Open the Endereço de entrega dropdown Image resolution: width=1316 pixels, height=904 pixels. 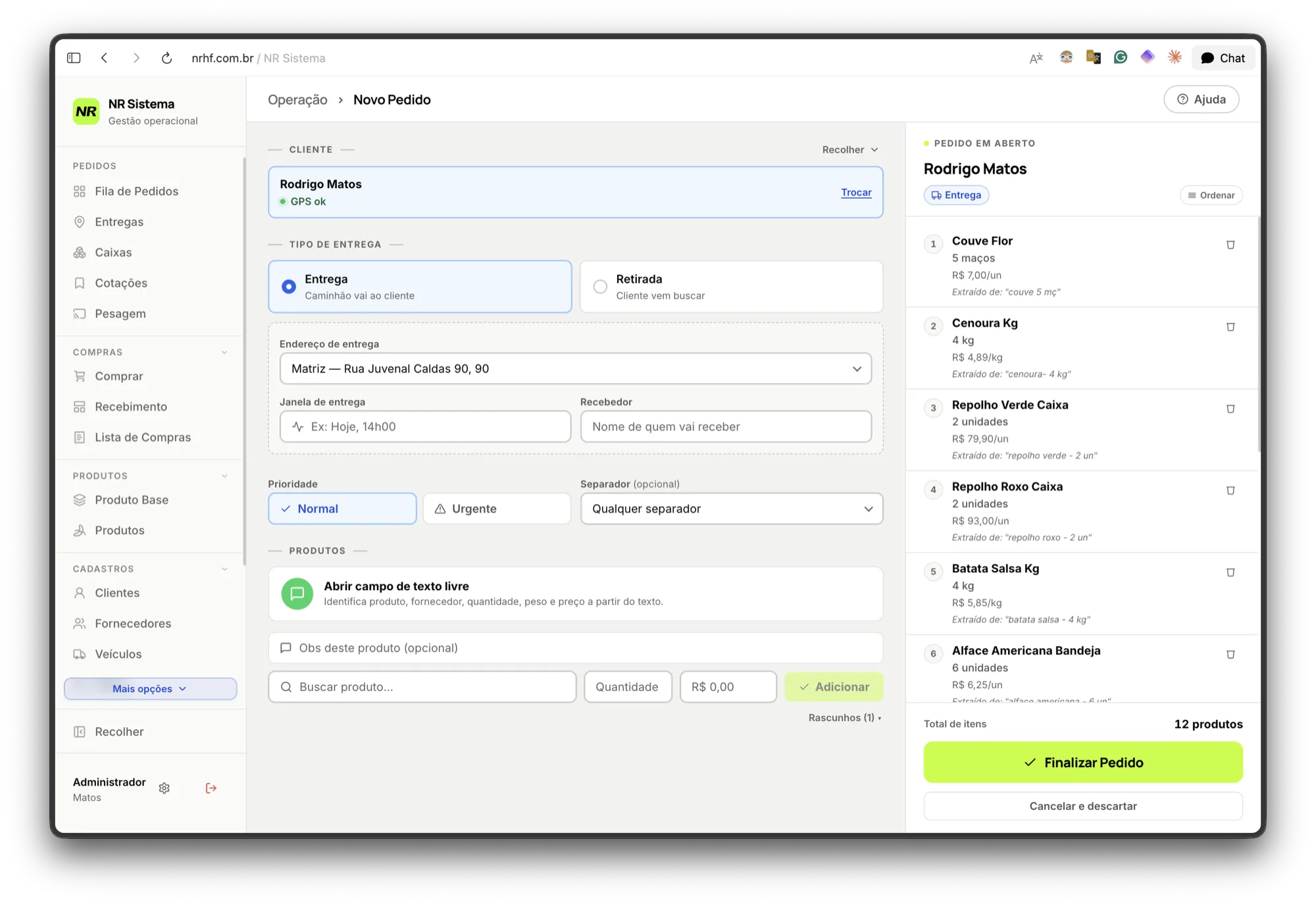[x=576, y=368]
